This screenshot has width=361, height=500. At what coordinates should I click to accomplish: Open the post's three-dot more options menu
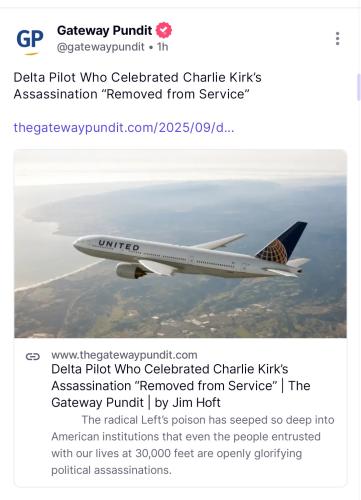pos(337,39)
